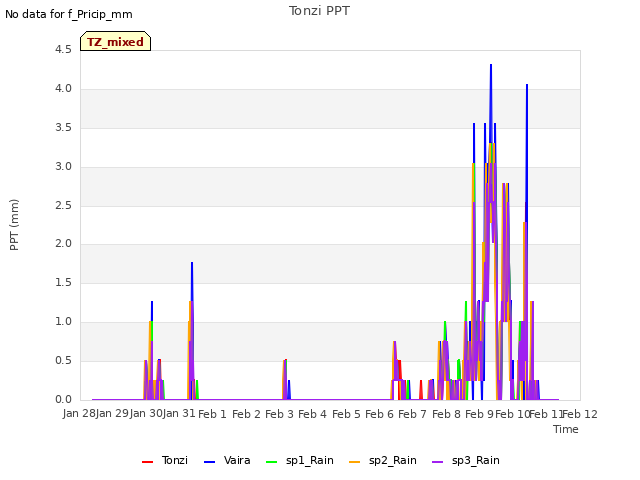Click the Feb 1 x-axis tick label
Screen dimensions: 640x480
[x=212, y=414]
